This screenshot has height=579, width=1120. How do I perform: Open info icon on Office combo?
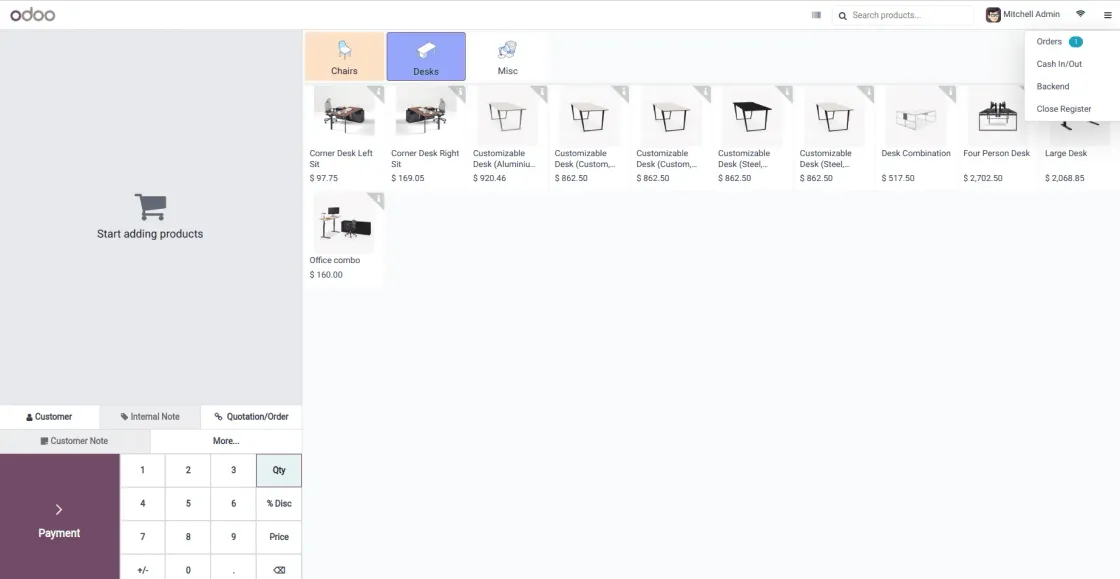click(379, 199)
